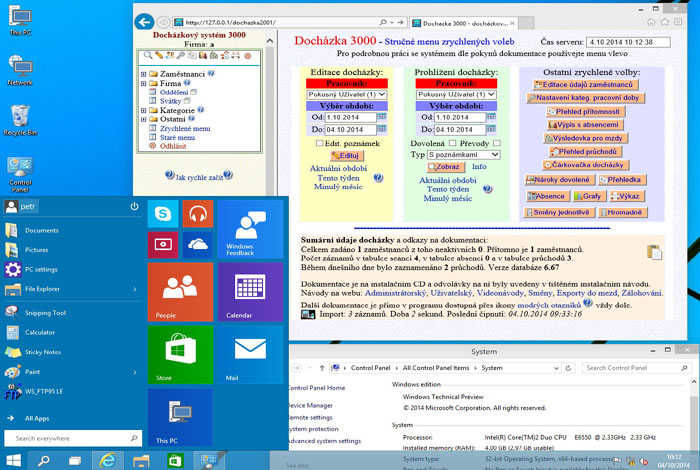Image resolution: width=700 pixels, height=470 pixels.
Task: Click the Start menu power button
Action: point(134,206)
